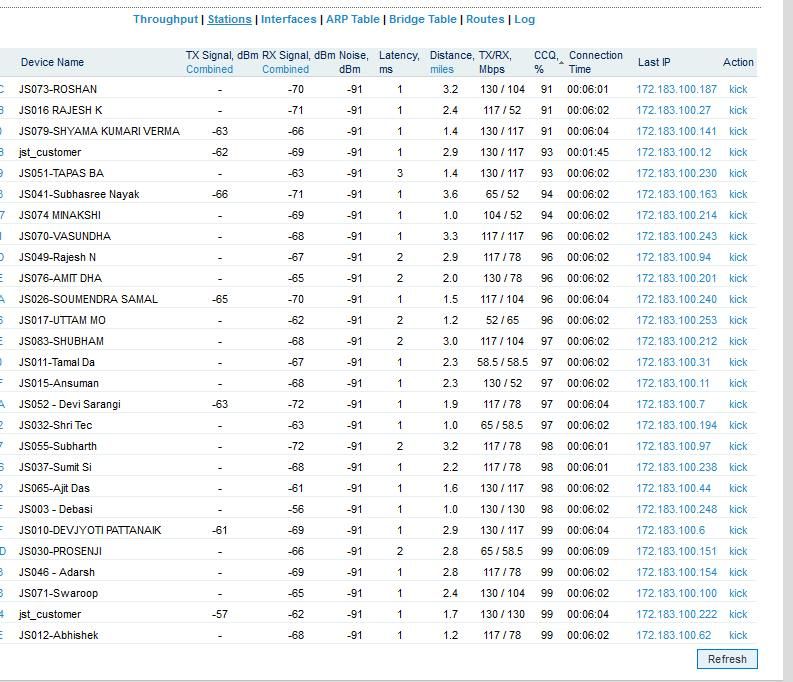Viewport: 793px width, 682px height.
Task: Click the Refresh button
Action: [x=727, y=659]
